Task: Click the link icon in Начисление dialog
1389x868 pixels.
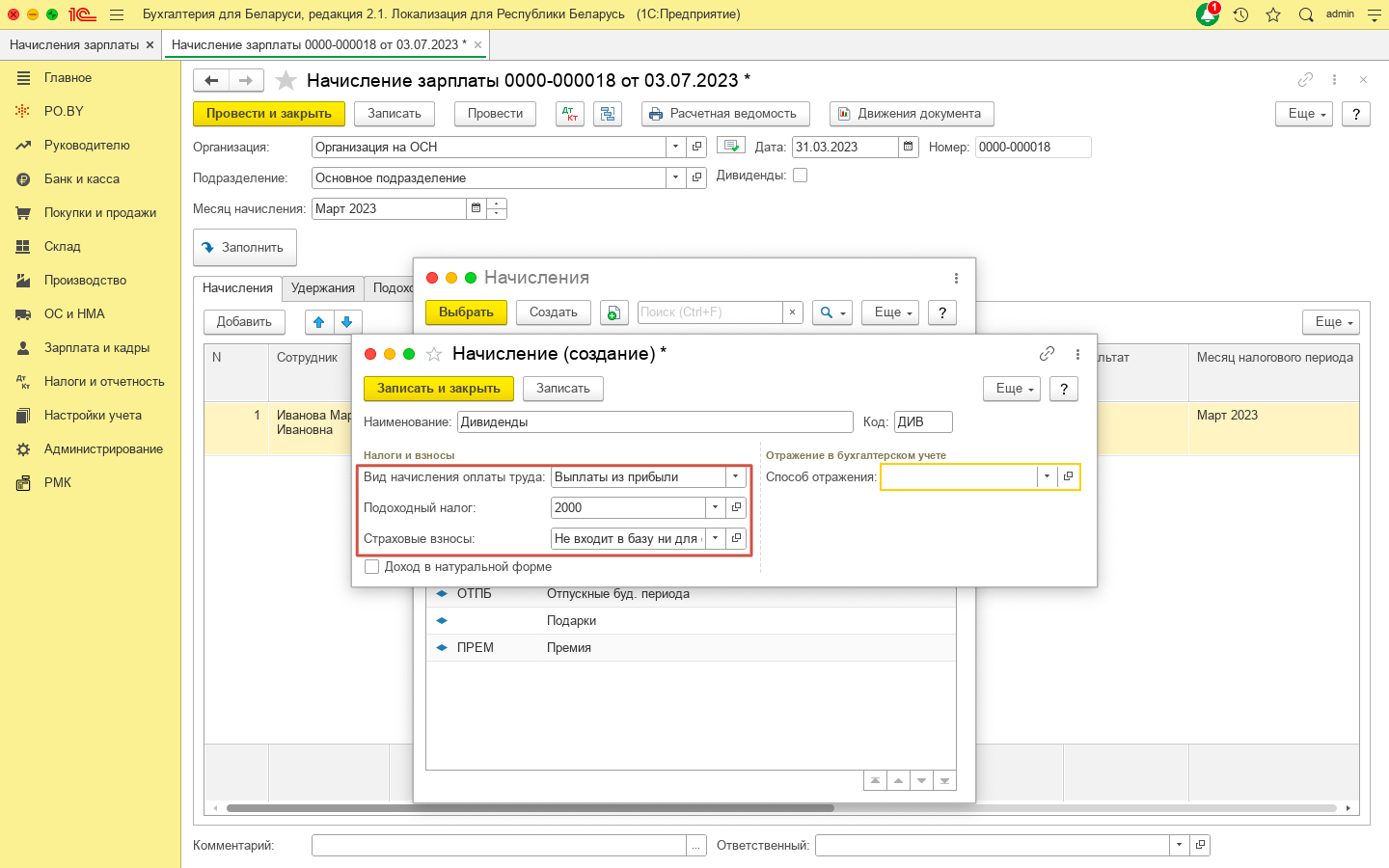Action: coord(1047,354)
